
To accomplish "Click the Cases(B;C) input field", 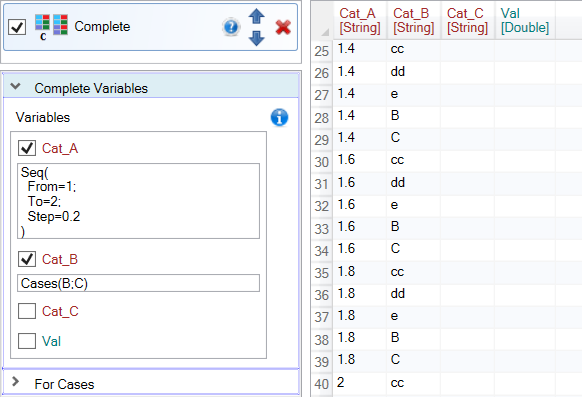I will (x=138, y=283).
